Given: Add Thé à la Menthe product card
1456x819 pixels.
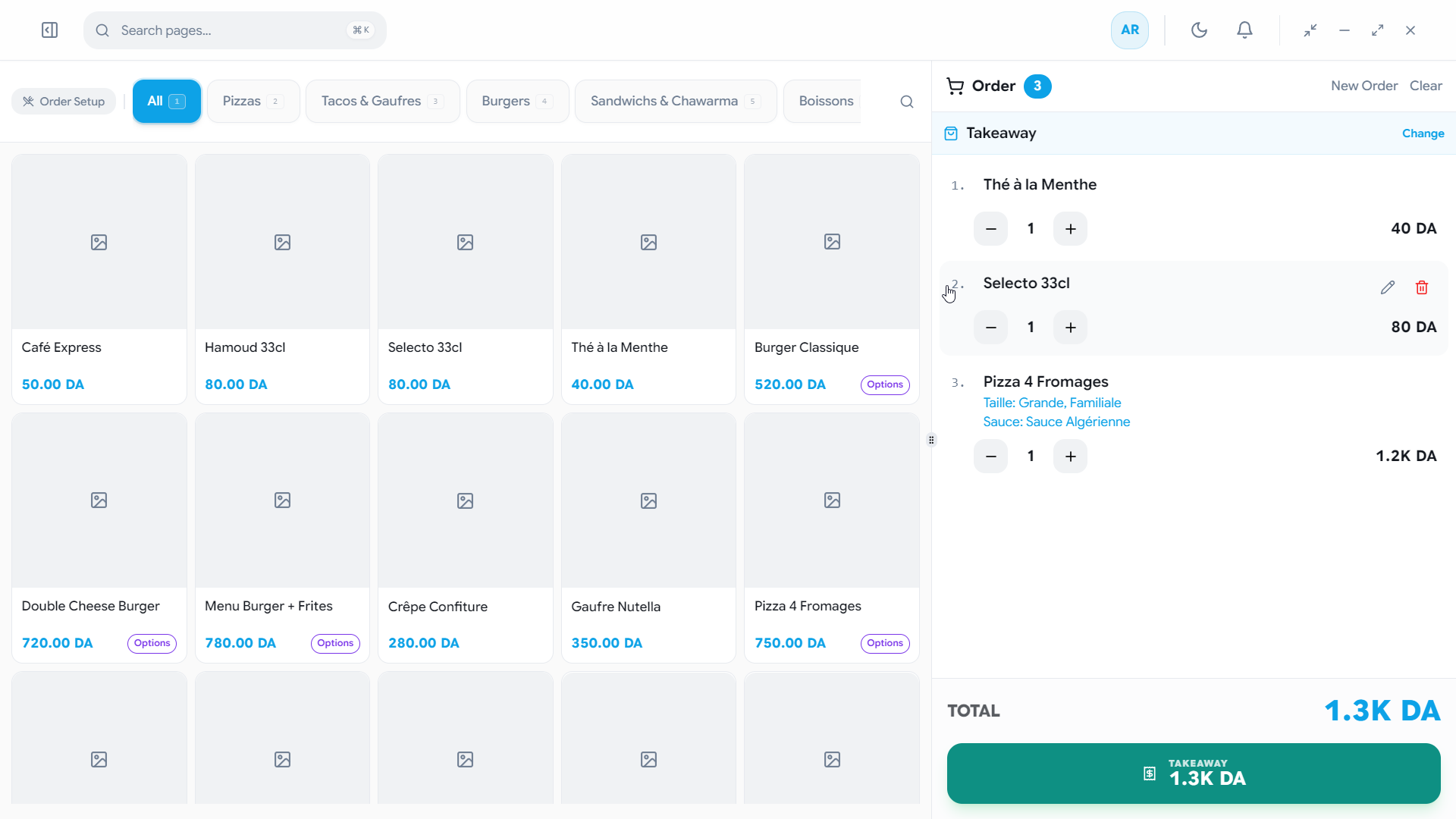Looking at the screenshot, I should (648, 279).
